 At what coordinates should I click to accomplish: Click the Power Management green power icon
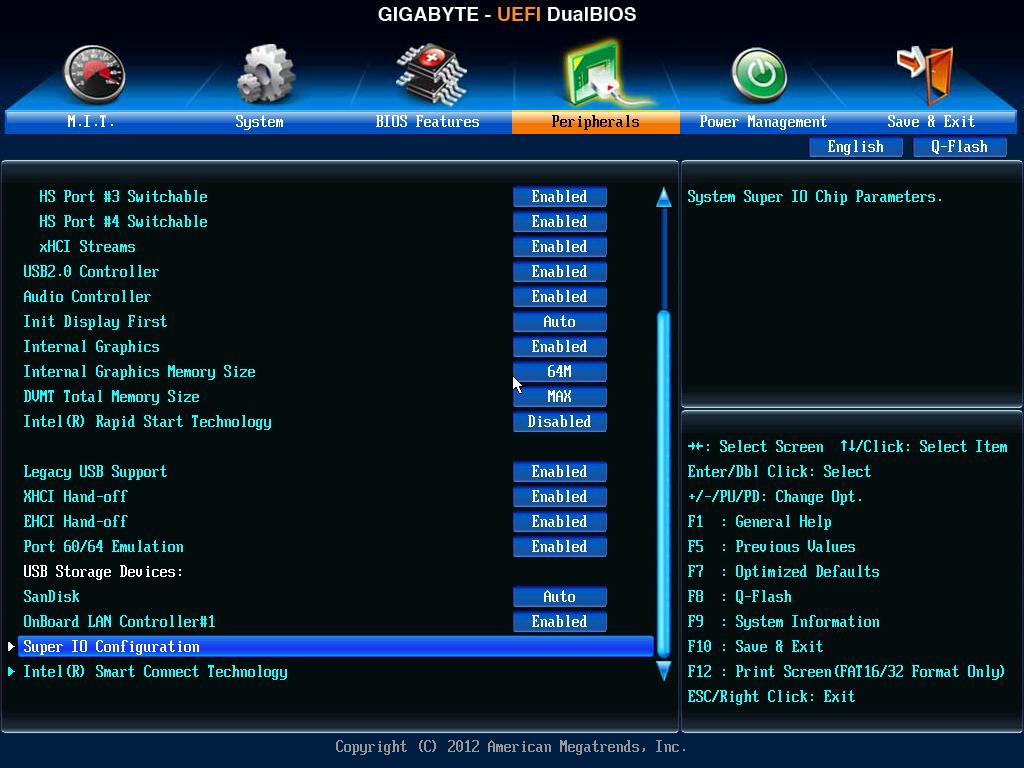[759, 75]
